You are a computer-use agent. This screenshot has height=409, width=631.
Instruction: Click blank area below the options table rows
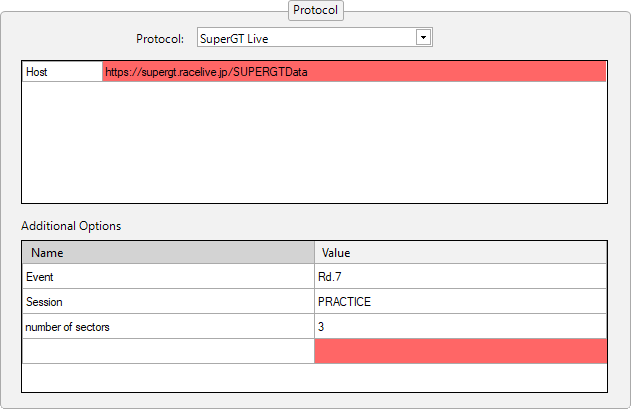click(314, 377)
